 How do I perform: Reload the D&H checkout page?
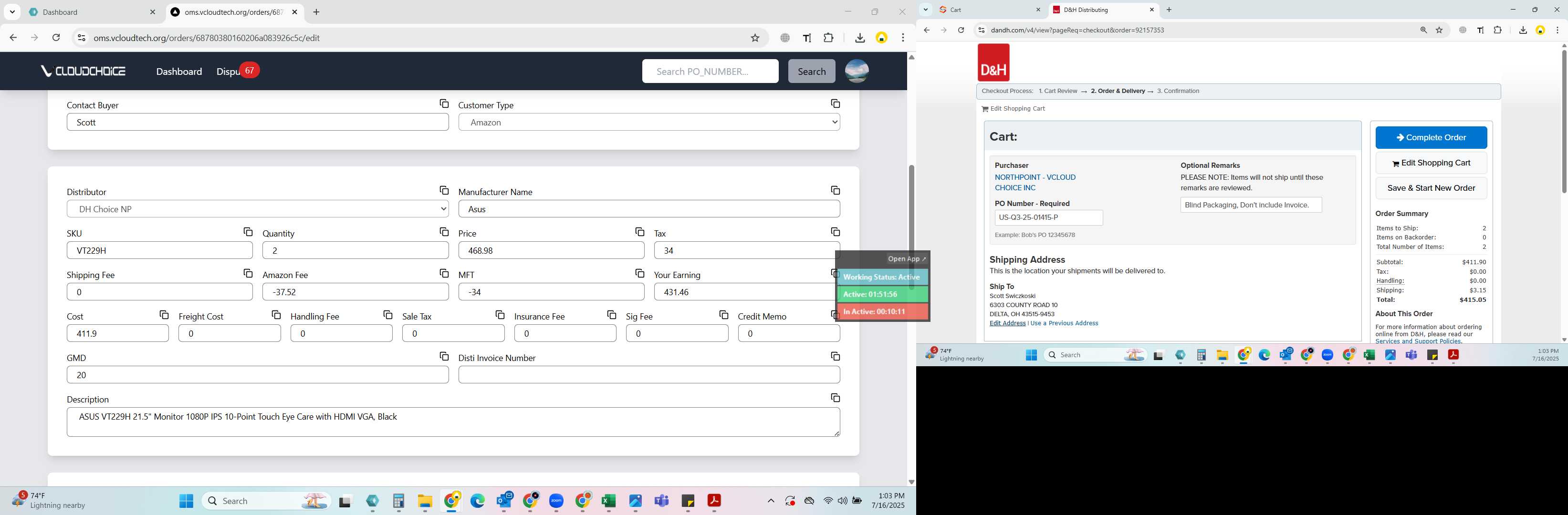point(961,31)
